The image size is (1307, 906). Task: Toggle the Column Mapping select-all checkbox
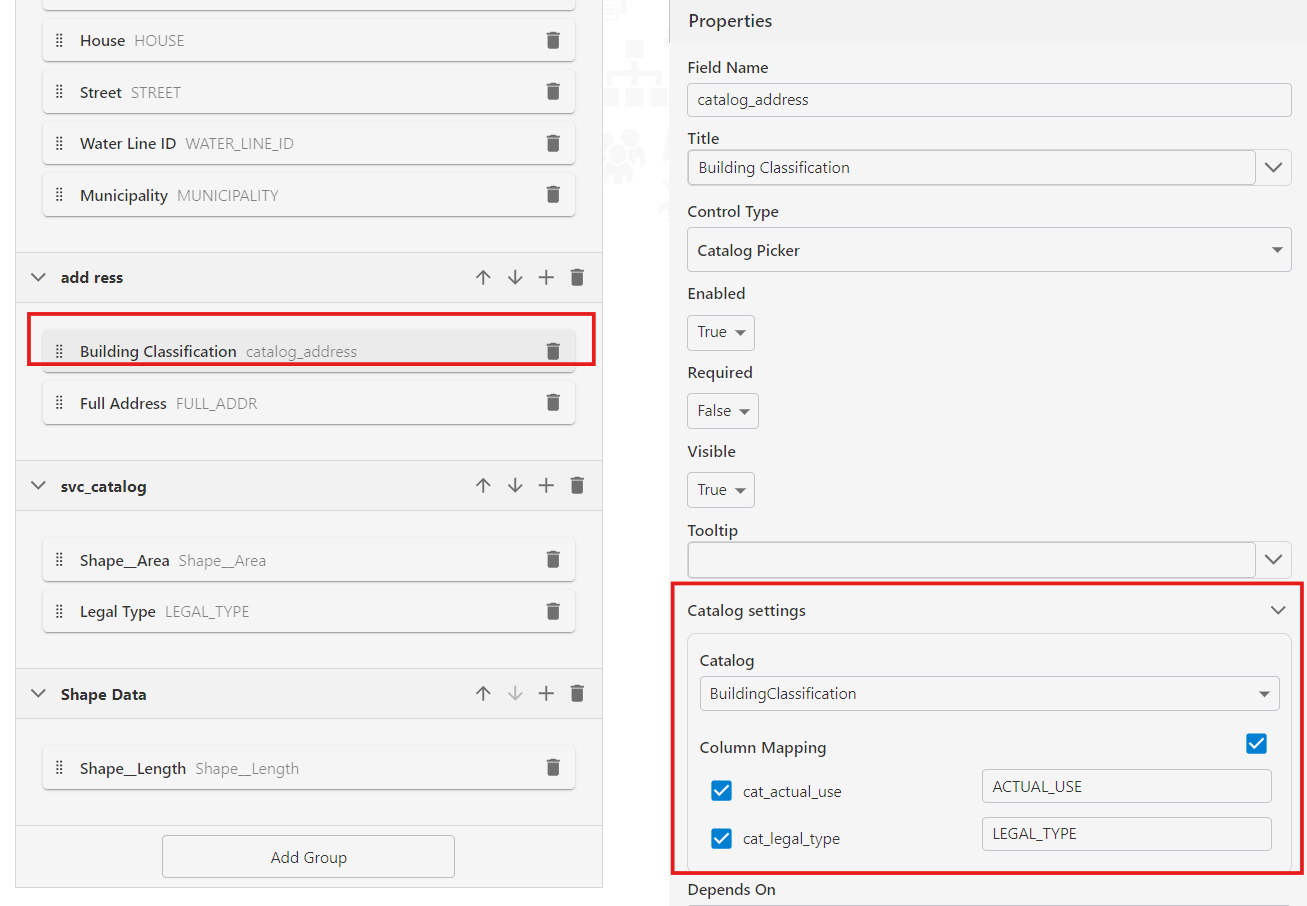[1257, 744]
